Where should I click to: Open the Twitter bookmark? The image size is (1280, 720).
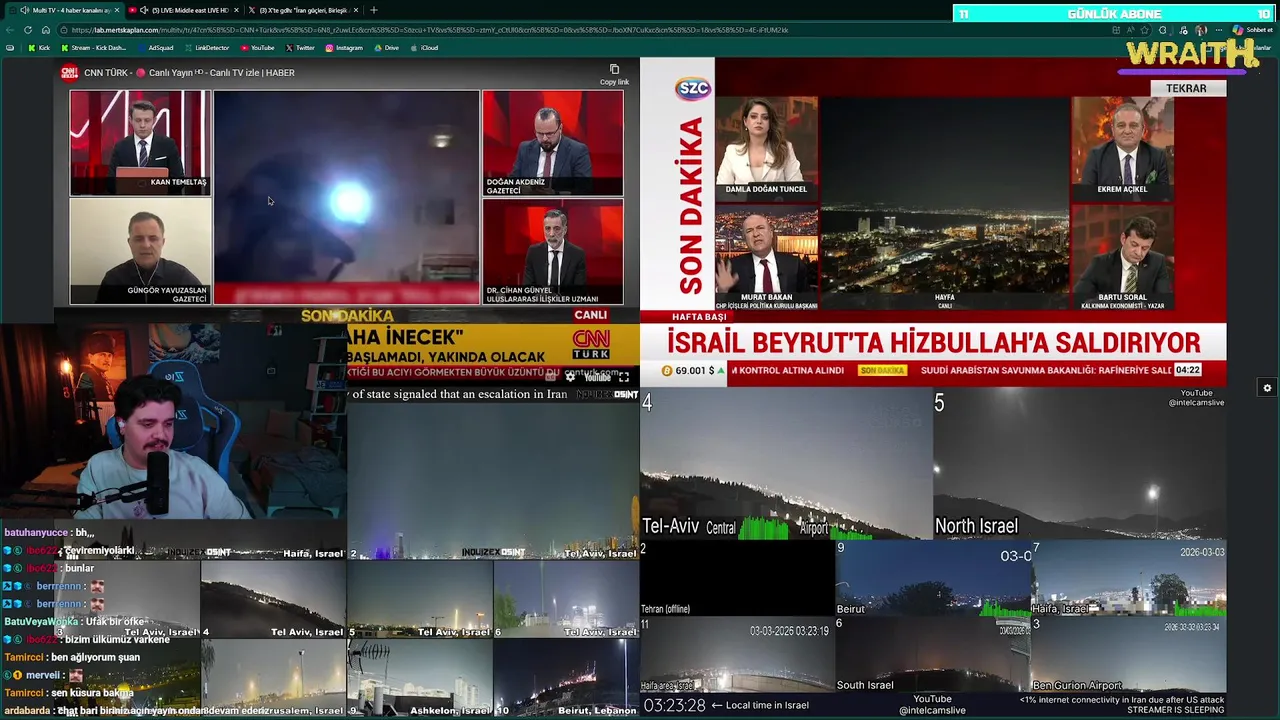(300, 48)
